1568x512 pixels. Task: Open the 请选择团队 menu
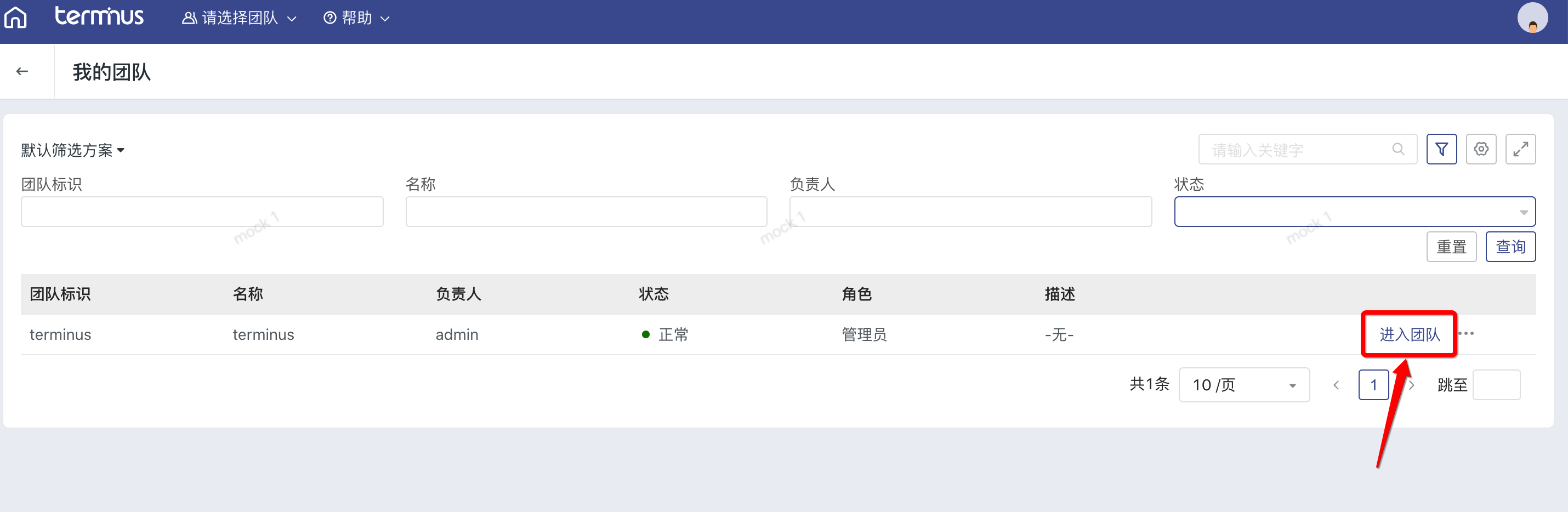coord(239,18)
